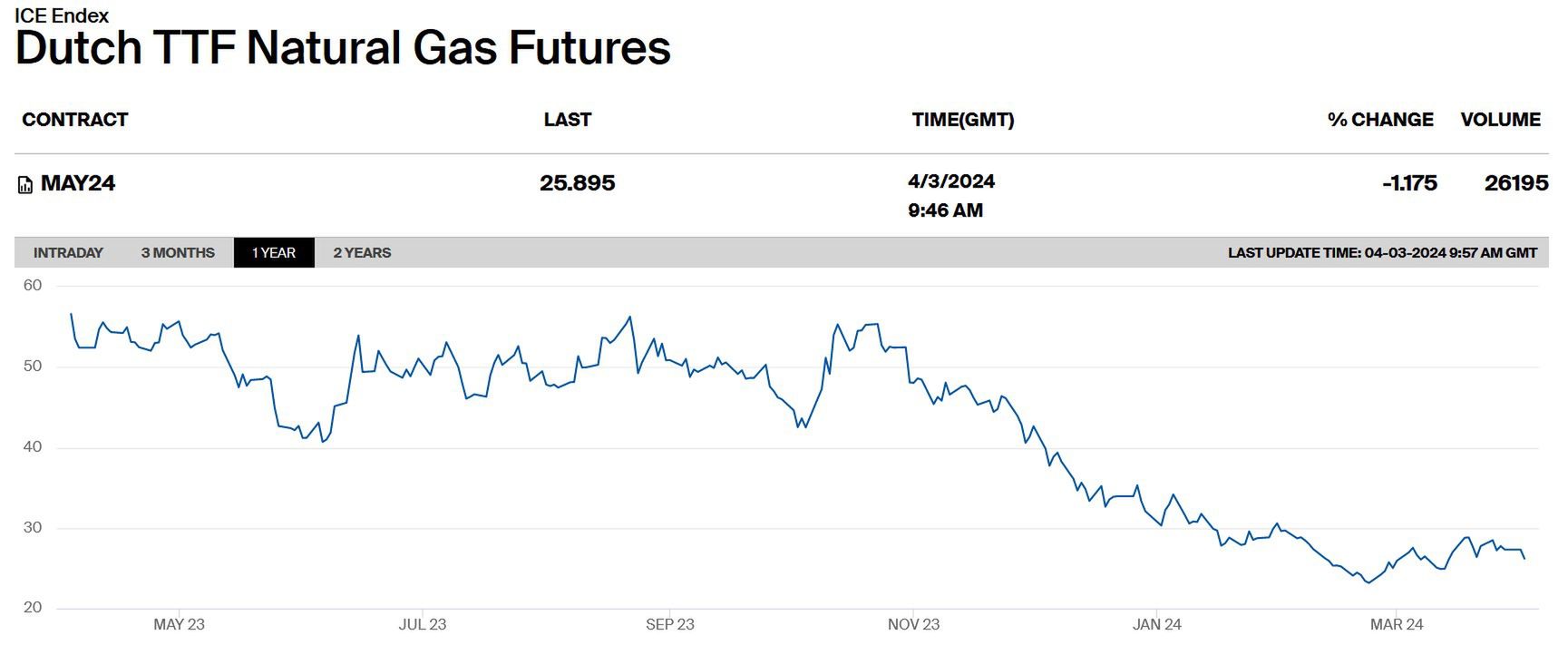Click the -1.175 percent change value
This screenshot has height=655, width=1568.
1409,183
